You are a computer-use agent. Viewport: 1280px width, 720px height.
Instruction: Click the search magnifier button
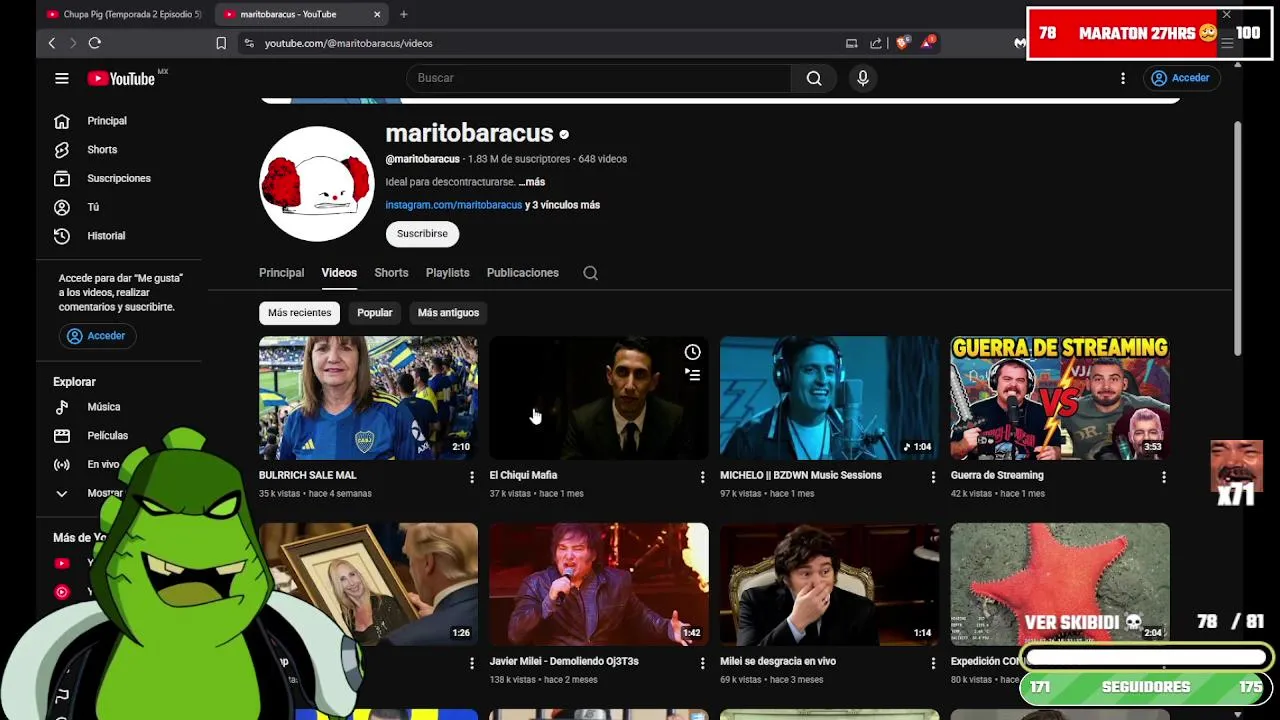[x=814, y=78]
